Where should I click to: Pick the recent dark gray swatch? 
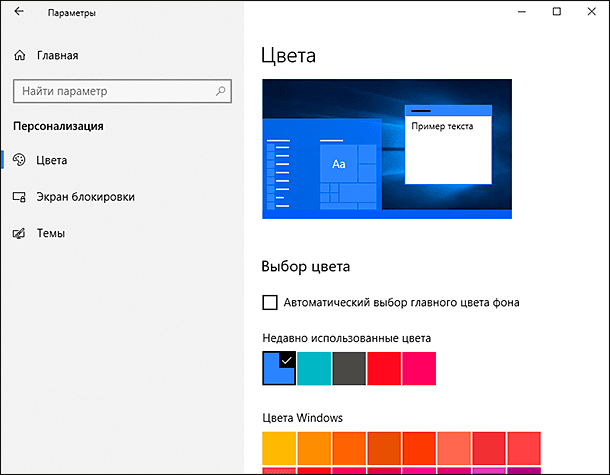pos(349,368)
